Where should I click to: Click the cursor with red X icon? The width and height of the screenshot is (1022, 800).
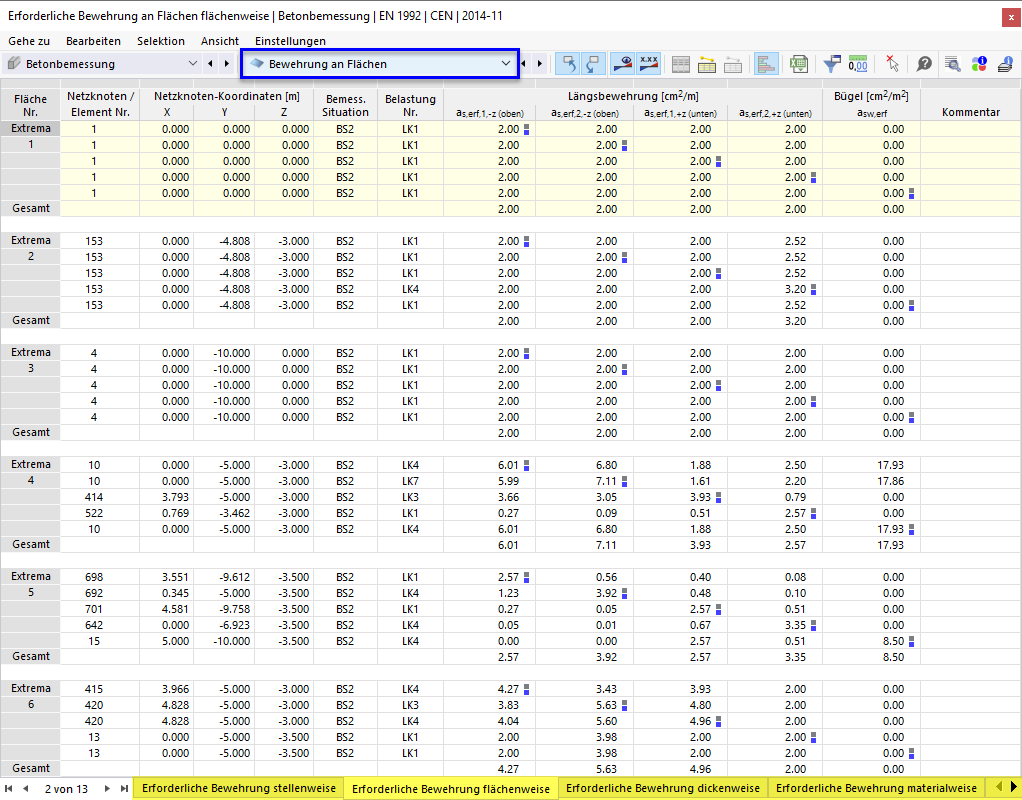tap(892, 64)
